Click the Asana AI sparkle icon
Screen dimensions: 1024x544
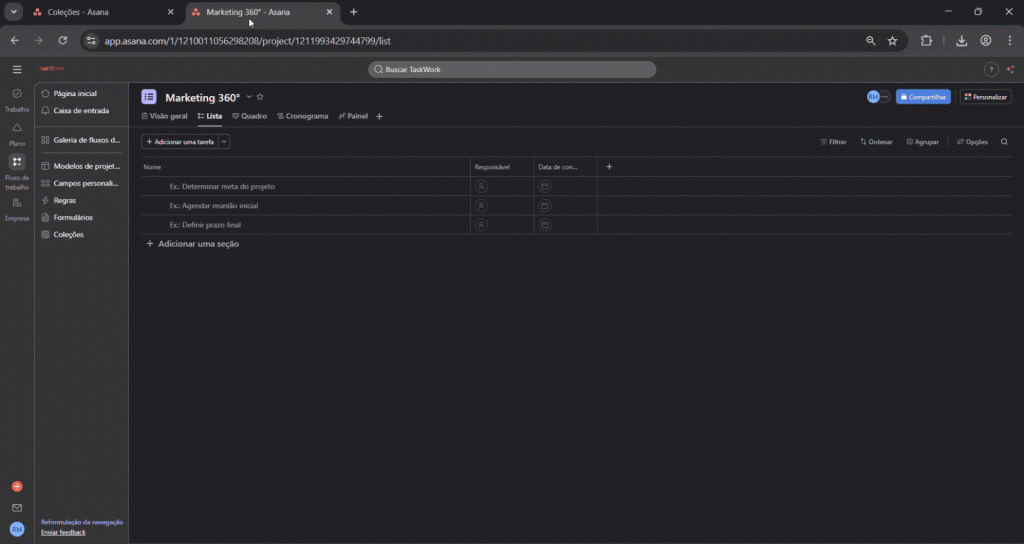pos(1010,69)
